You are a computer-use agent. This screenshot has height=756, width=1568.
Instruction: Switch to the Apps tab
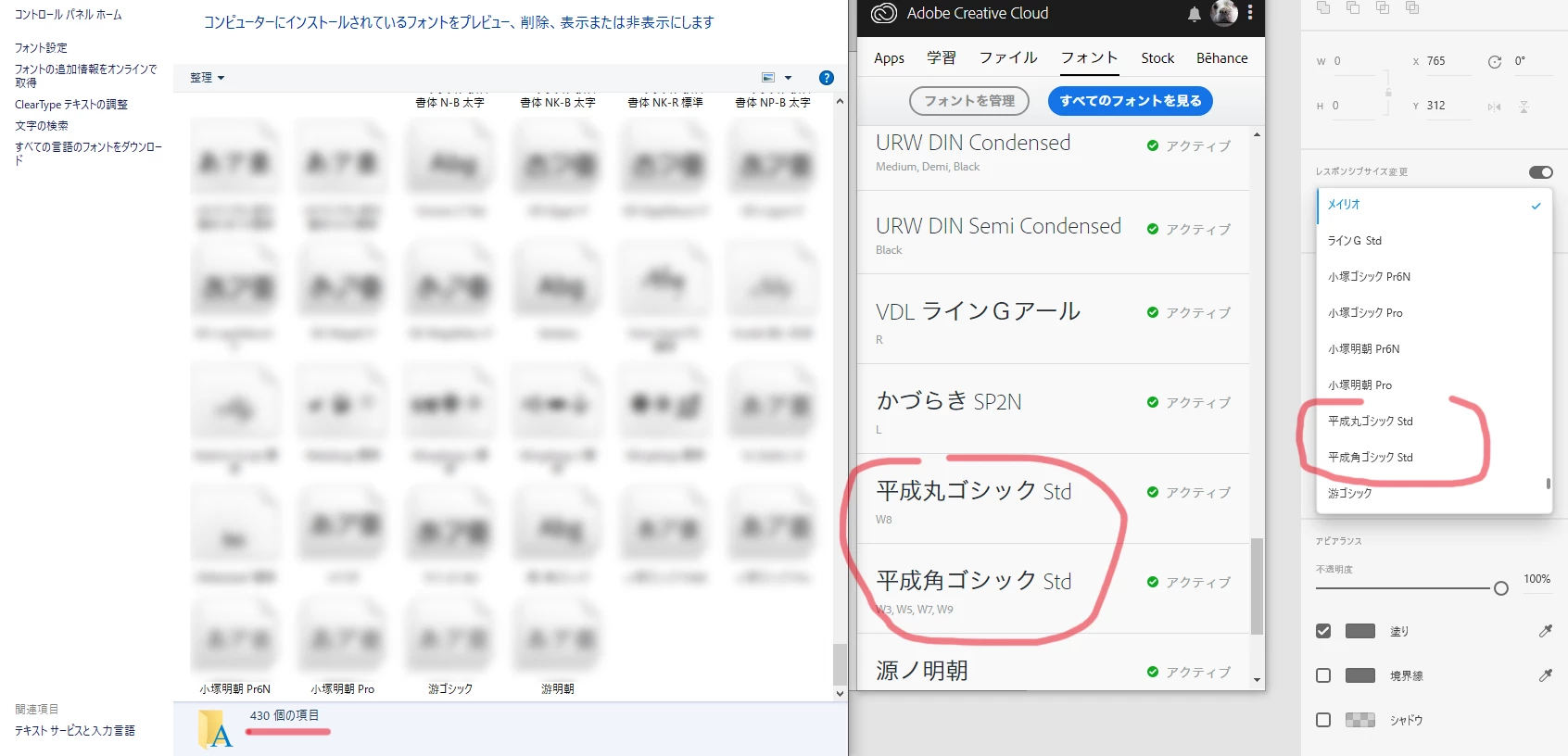tap(889, 57)
